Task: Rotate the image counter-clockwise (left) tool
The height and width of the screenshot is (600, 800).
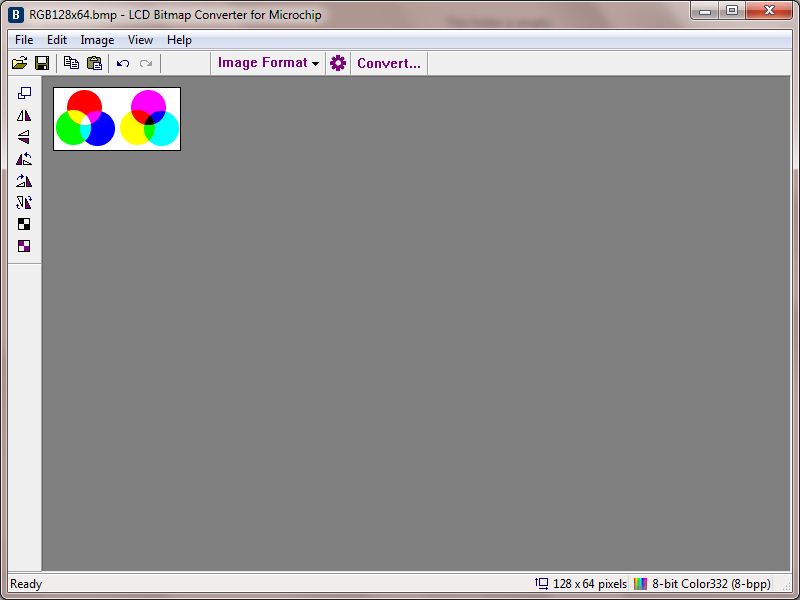Action: [x=24, y=159]
